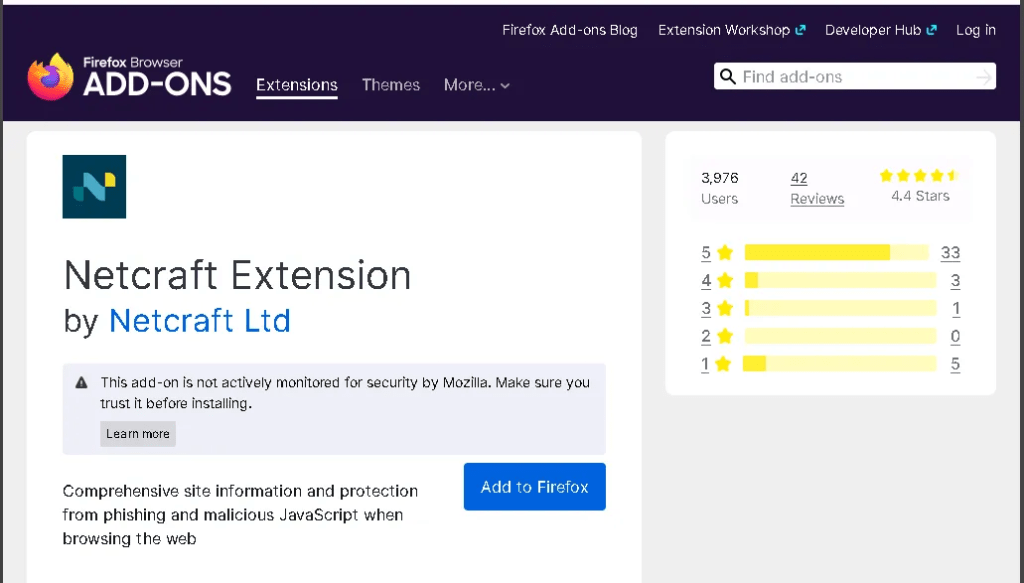The image size is (1024, 583).
Task: Click the search arrow submit icon
Action: pyautogui.click(x=984, y=77)
